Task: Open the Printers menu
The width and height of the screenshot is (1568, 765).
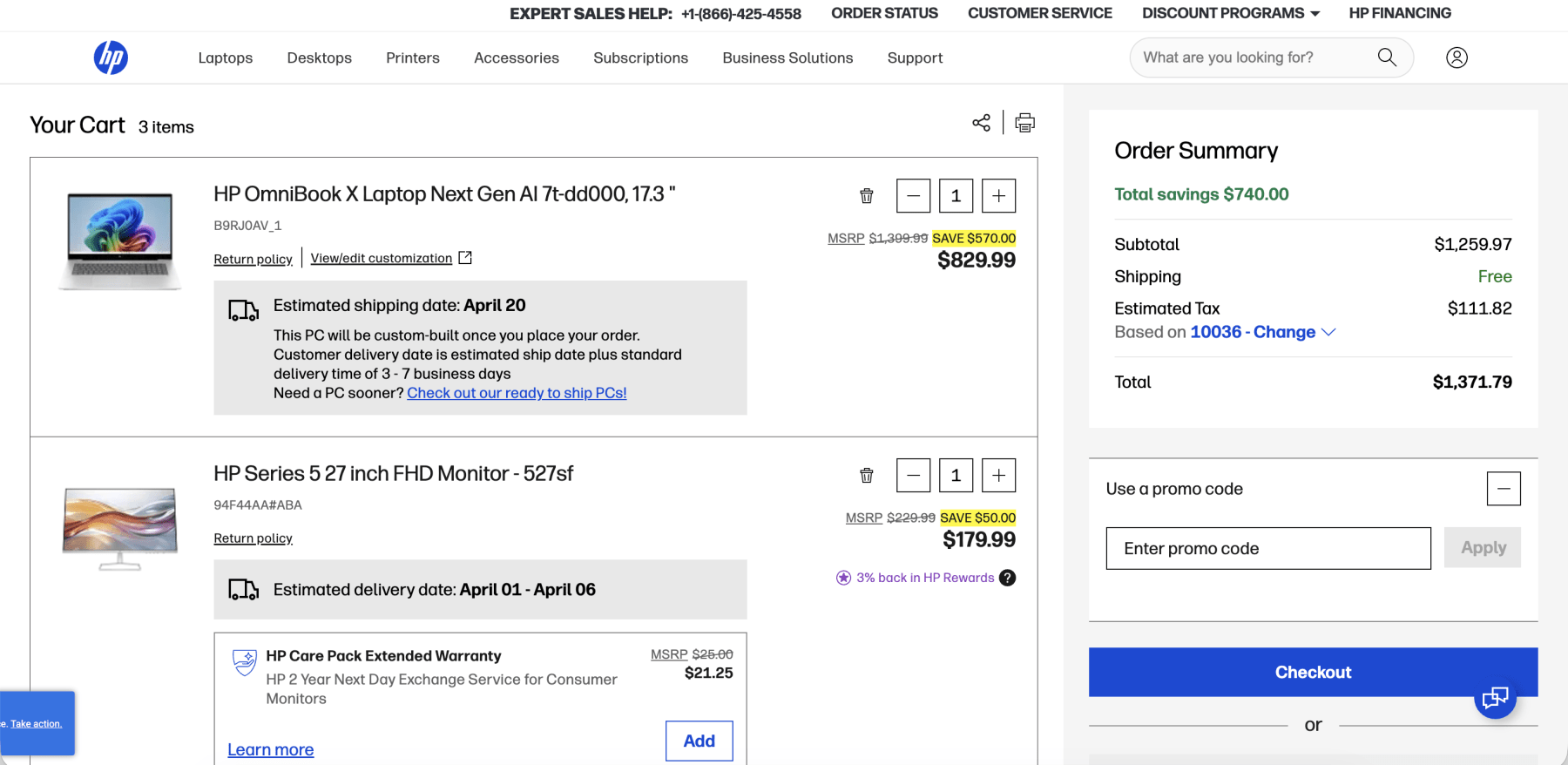Action: (x=413, y=58)
